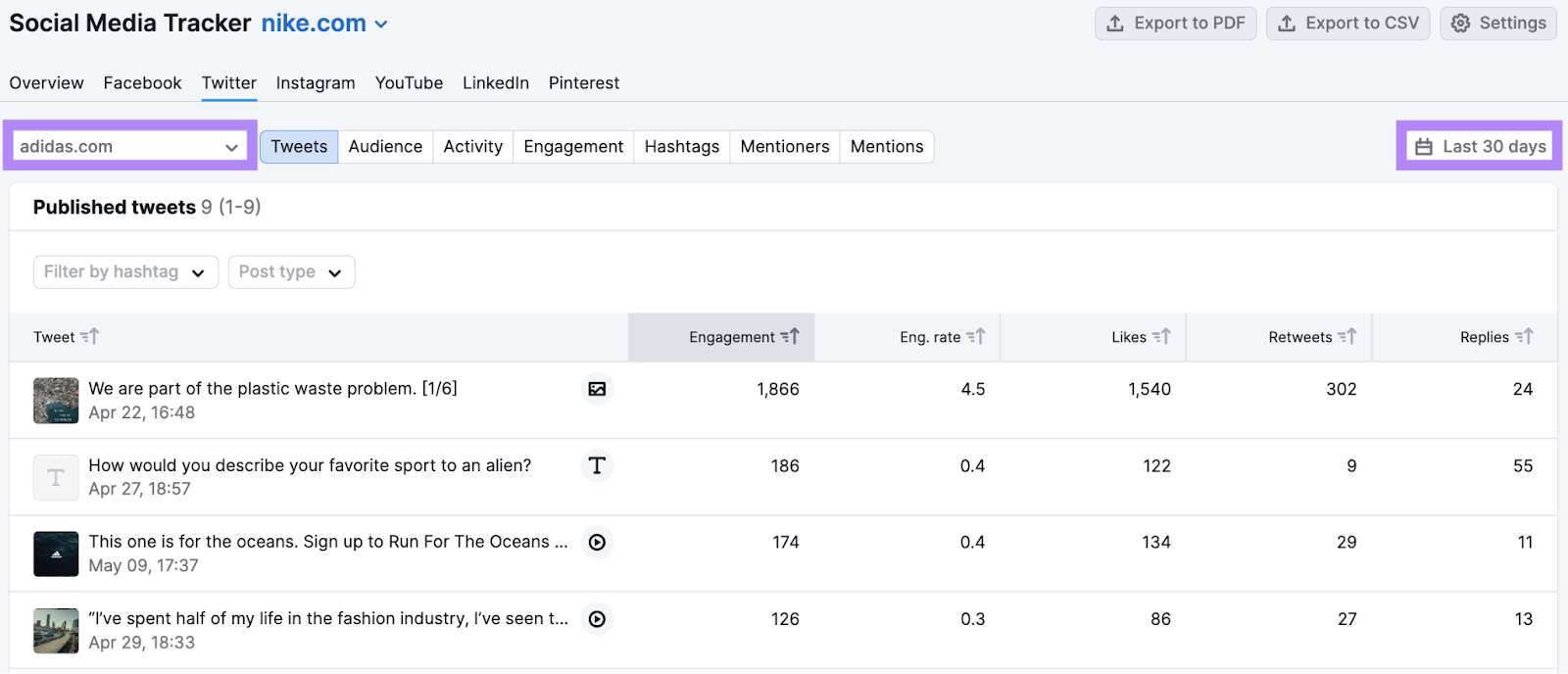Click text post type icon on alien tweet
Screen dimensions: 1568x674
597,465
